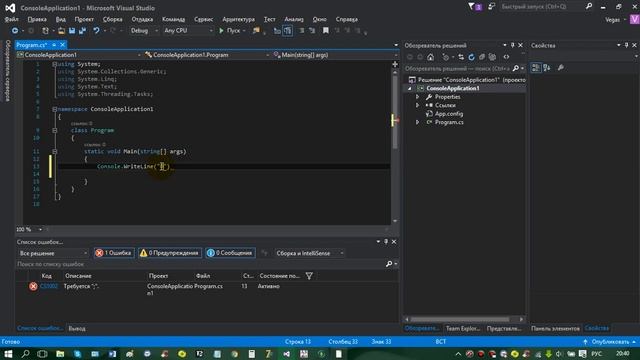Click the Property Pages wrench icon
The image size is (640, 360).
(x=561, y=68)
